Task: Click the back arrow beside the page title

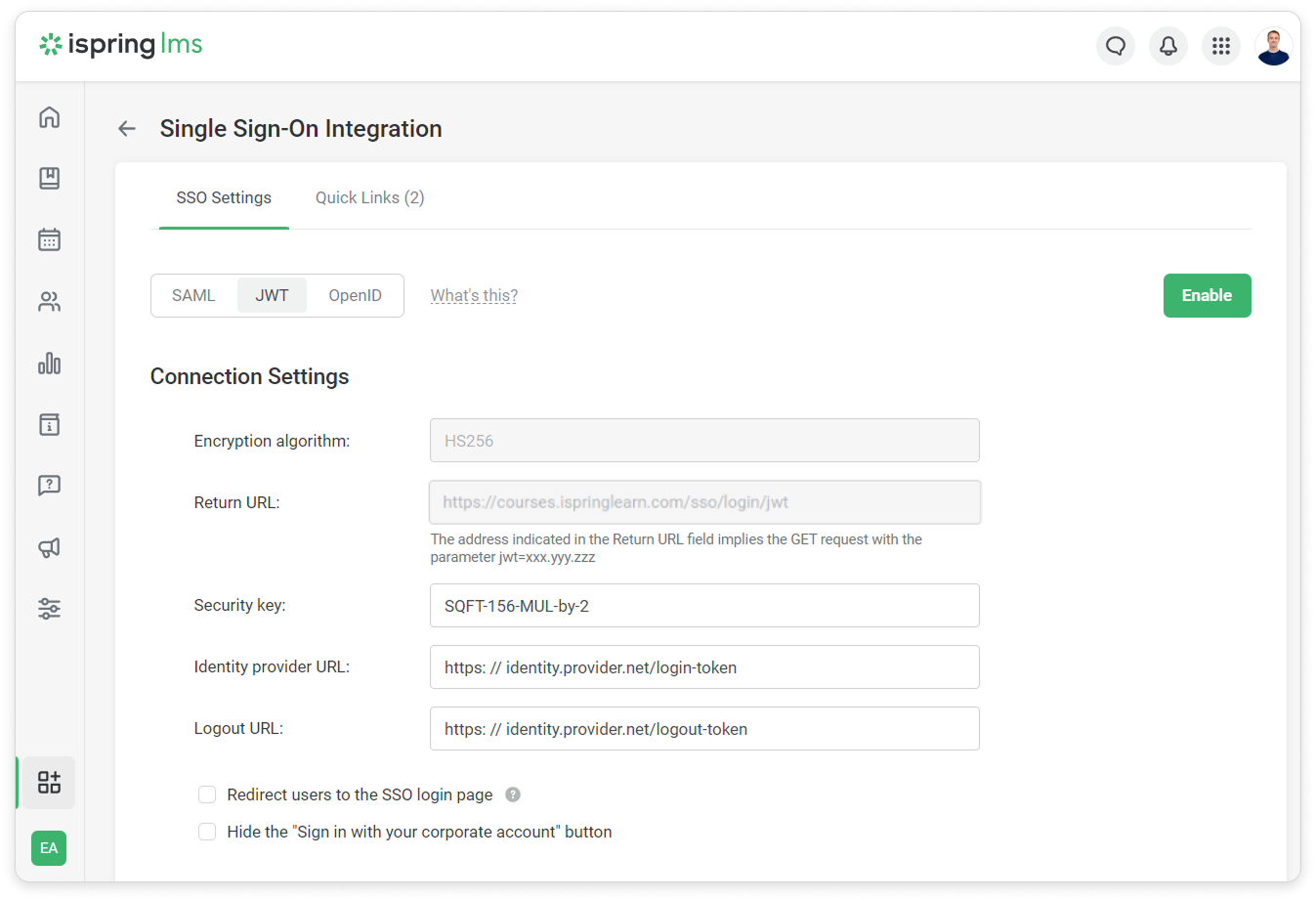Action: click(127, 129)
